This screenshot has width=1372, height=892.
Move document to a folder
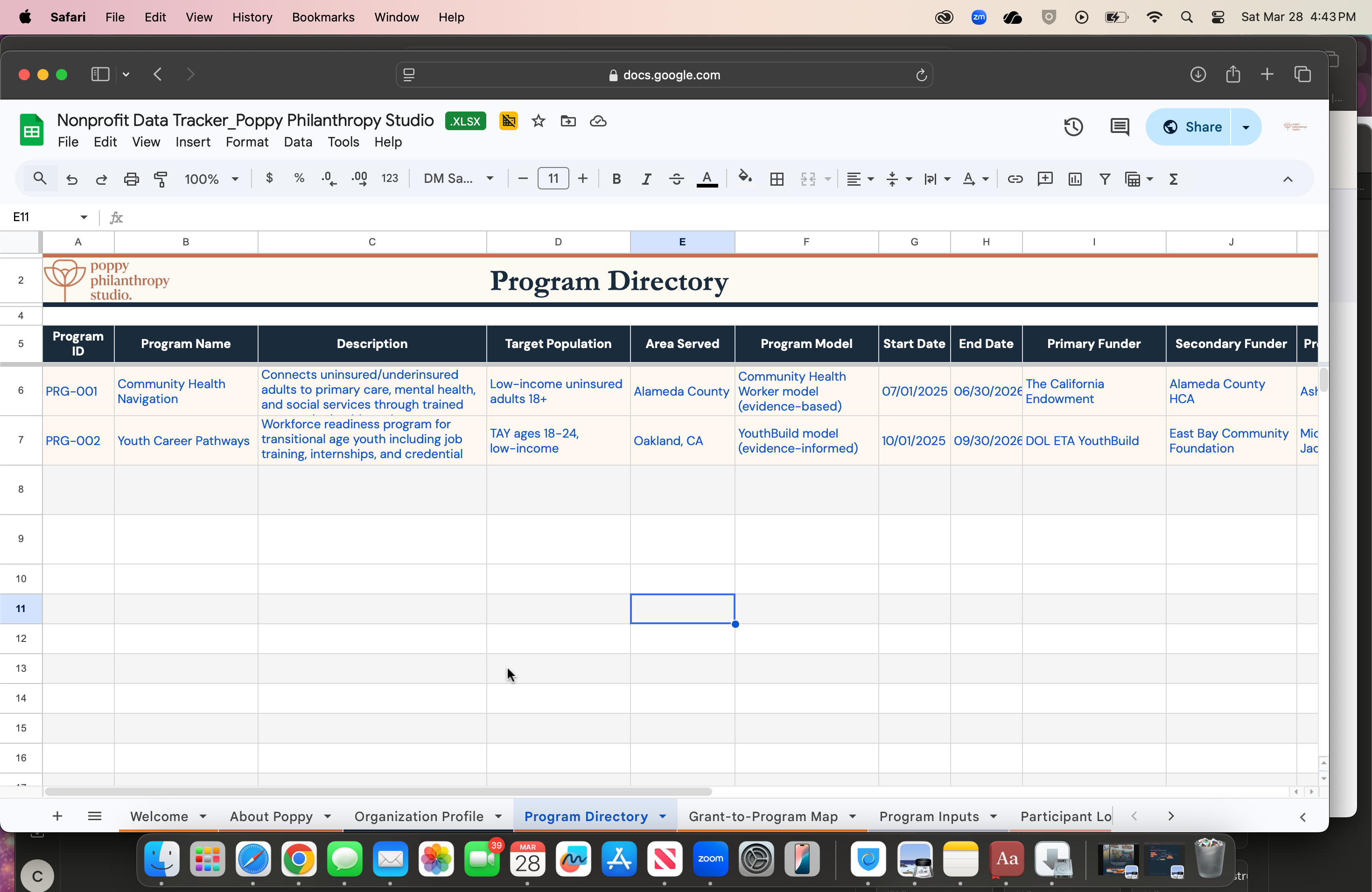pos(568,121)
